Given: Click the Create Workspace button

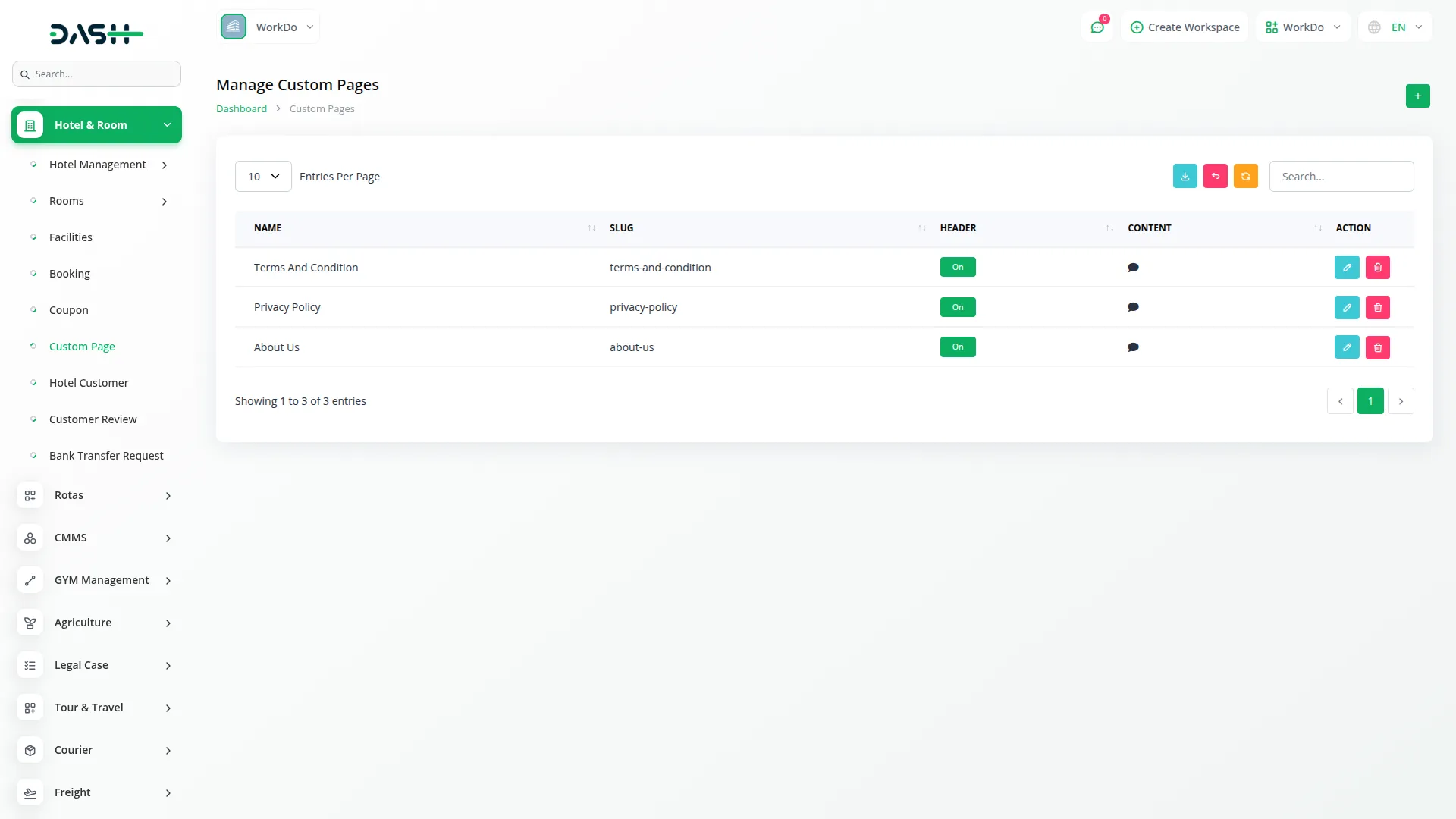Looking at the screenshot, I should pos(1185,27).
